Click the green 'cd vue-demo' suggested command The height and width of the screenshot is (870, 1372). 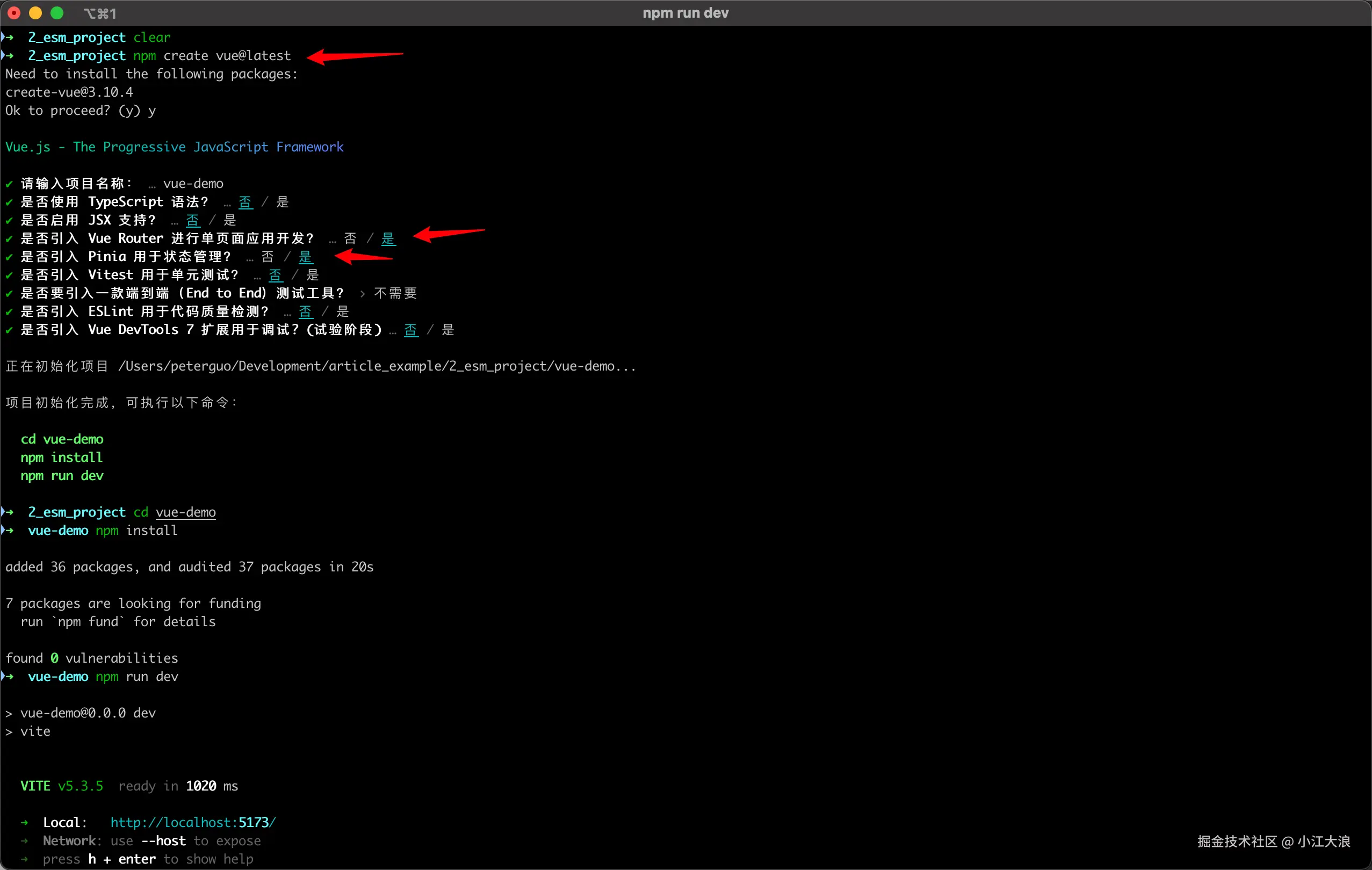click(62, 439)
